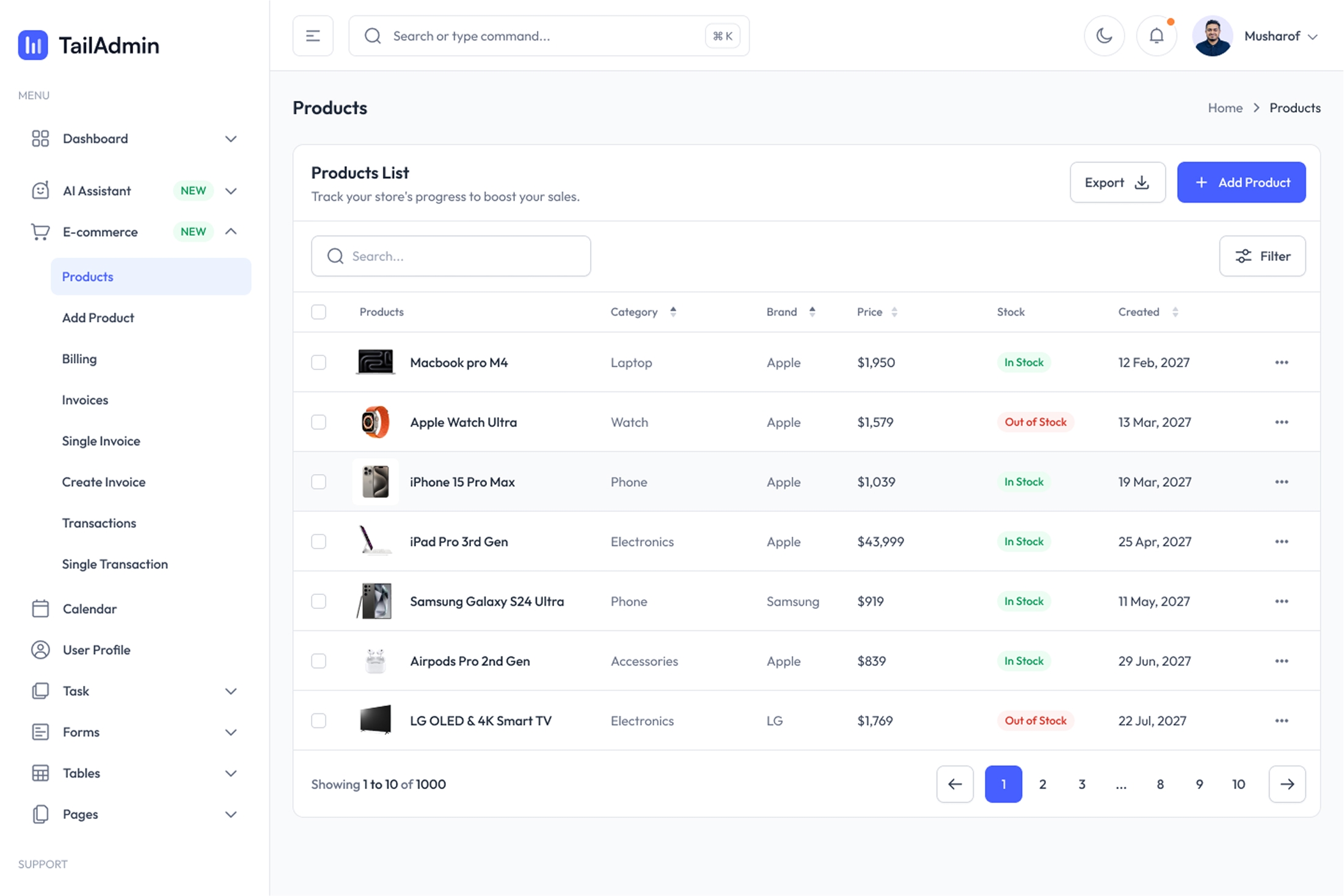1344x896 pixels.
Task: Click the Pages sidebar icon
Action: point(40,814)
